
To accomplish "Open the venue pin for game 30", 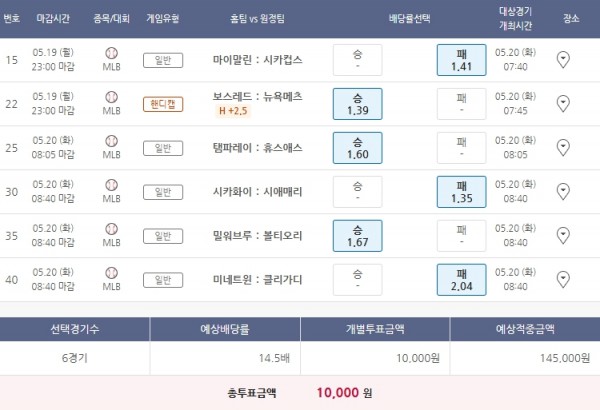I will (x=563, y=192).
